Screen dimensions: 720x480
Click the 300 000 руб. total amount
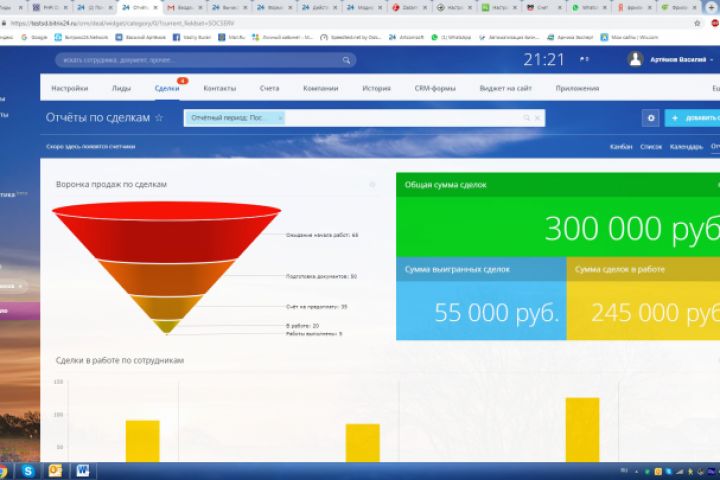click(632, 228)
